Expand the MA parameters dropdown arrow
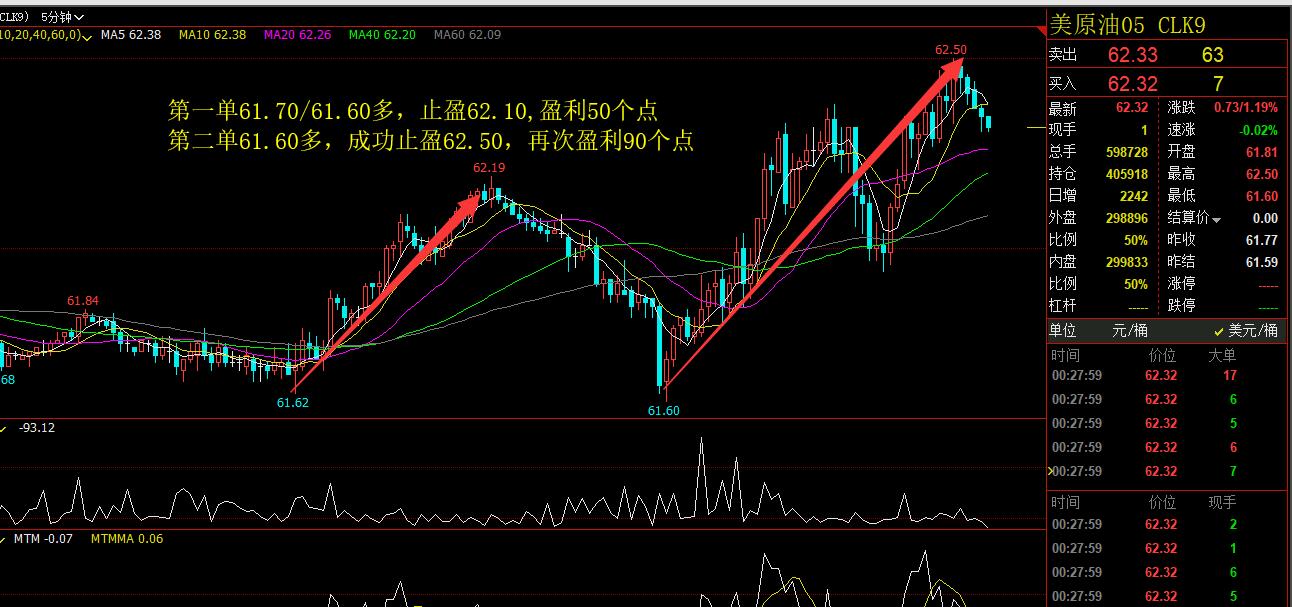The image size is (1292, 607). [x=88, y=36]
